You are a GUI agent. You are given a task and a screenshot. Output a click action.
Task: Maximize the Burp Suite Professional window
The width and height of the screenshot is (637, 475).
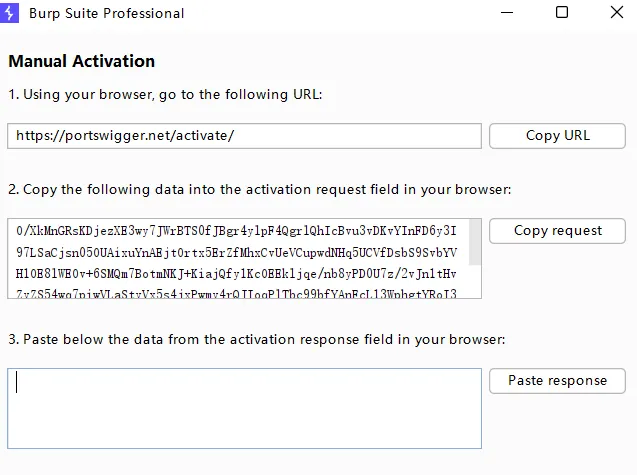tap(562, 13)
